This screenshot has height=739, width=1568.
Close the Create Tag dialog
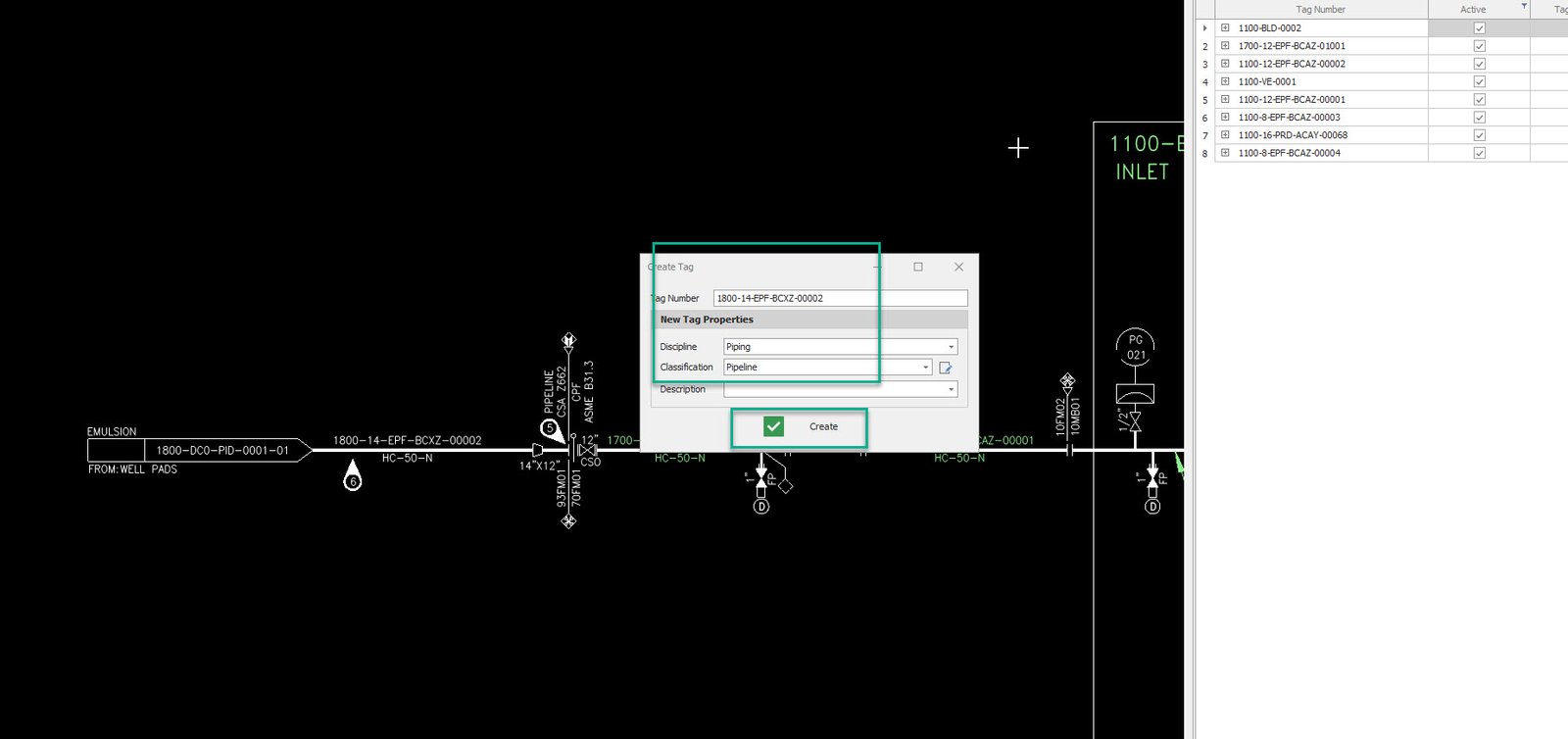(x=958, y=267)
